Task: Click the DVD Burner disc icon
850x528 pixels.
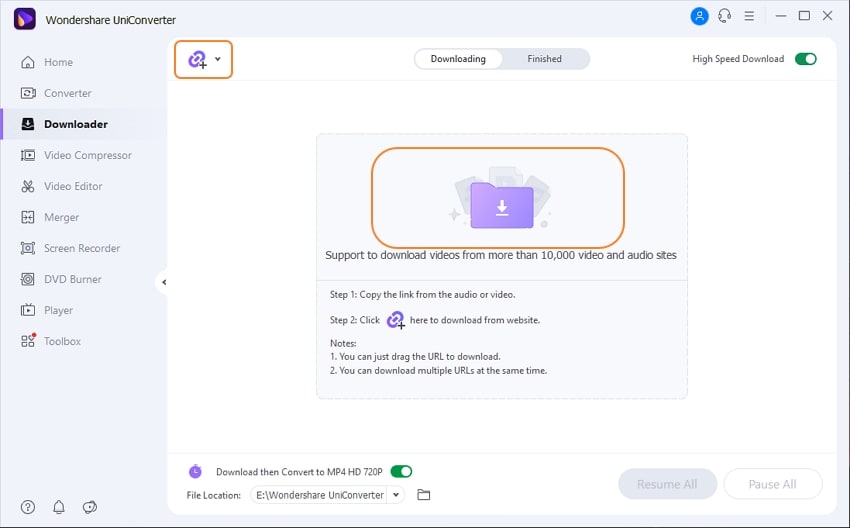Action: point(28,279)
